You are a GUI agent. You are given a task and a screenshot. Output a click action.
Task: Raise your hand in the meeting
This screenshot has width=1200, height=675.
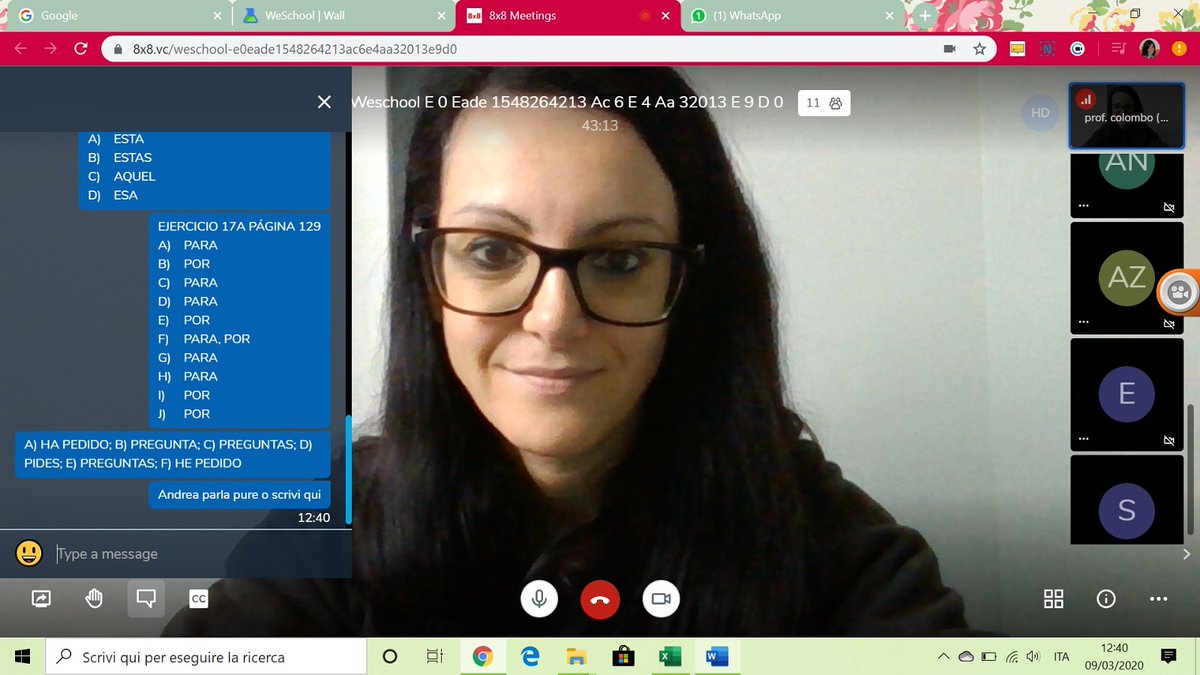[x=94, y=599]
